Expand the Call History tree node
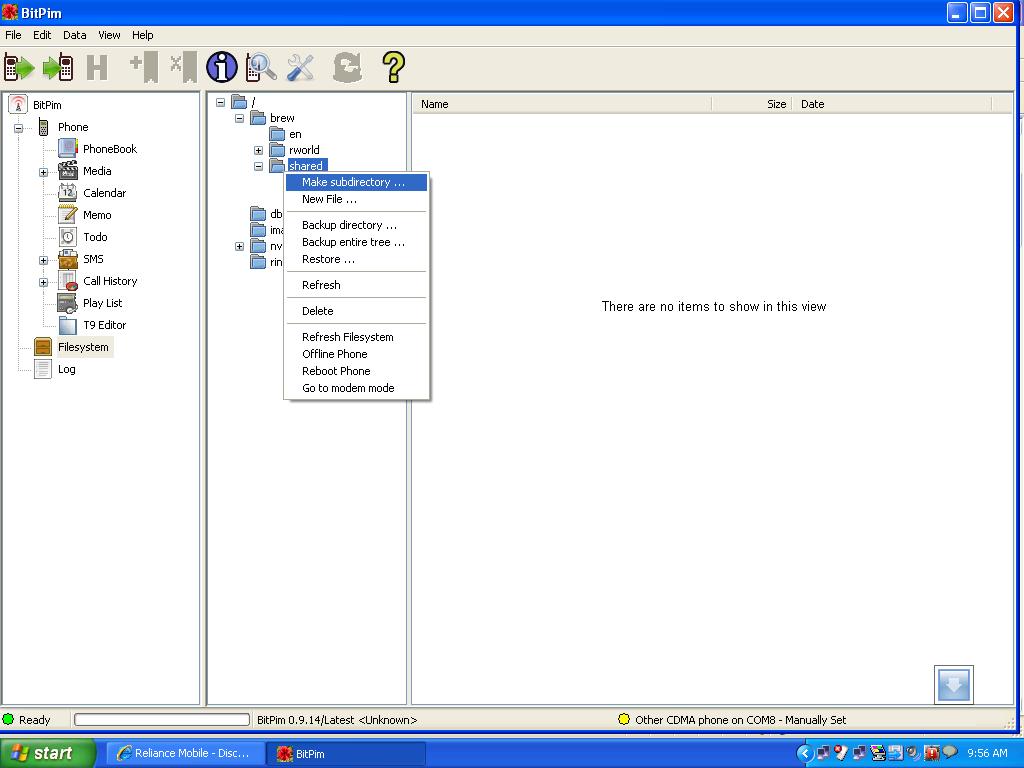 (x=43, y=283)
